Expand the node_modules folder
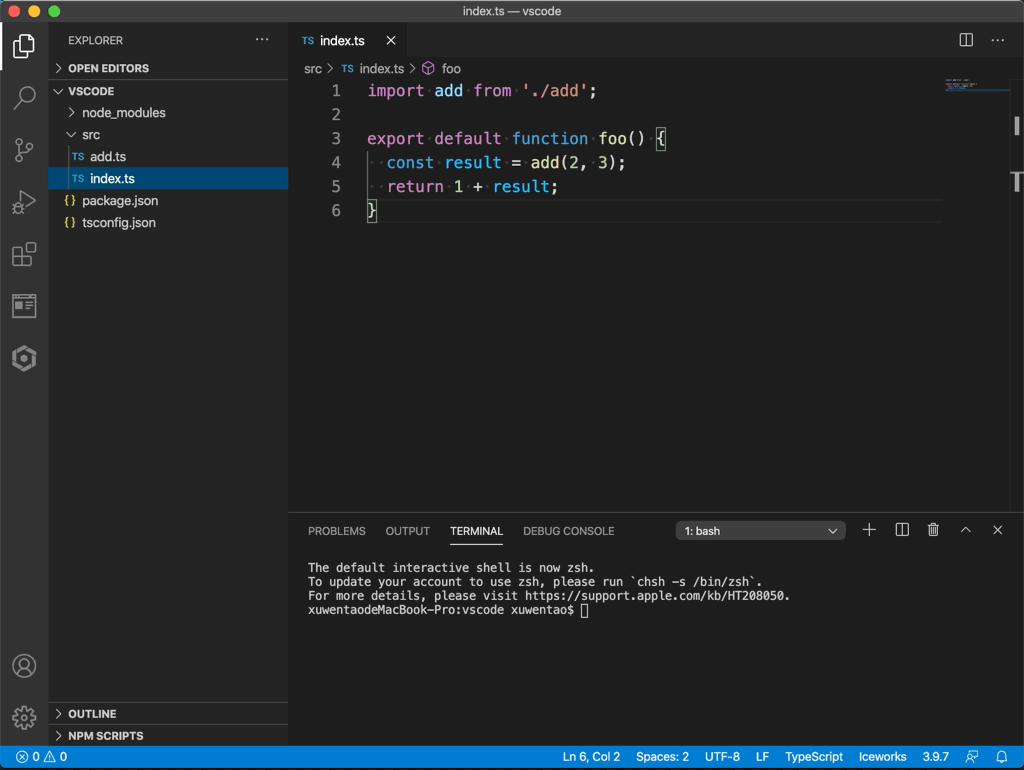 point(123,113)
